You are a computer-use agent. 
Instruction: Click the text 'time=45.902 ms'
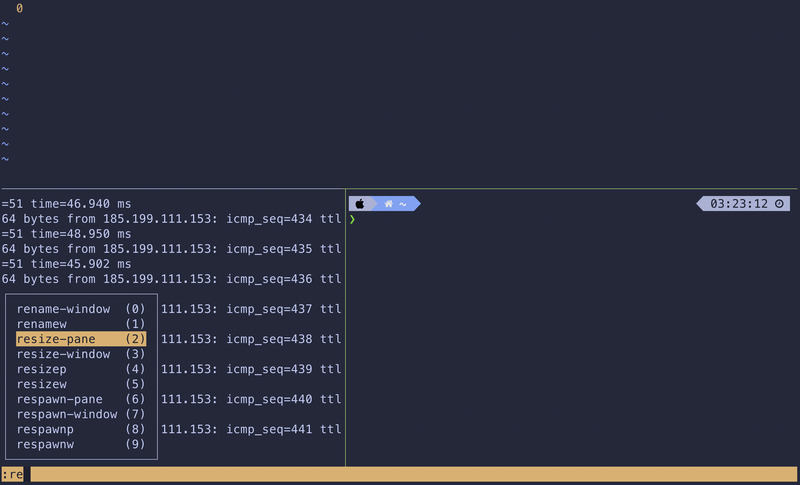click(x=81, y=264)
